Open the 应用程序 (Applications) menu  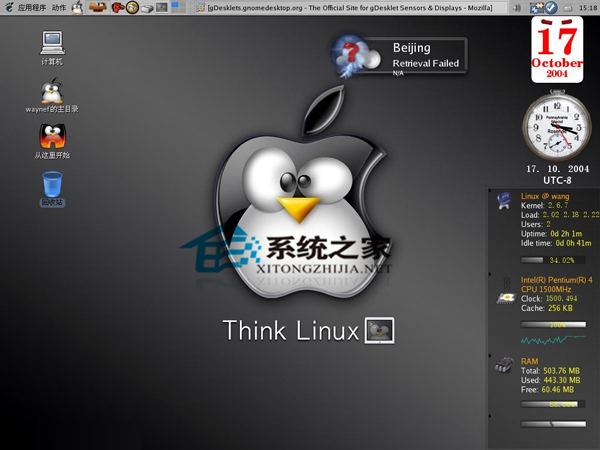tap(32, 8)
